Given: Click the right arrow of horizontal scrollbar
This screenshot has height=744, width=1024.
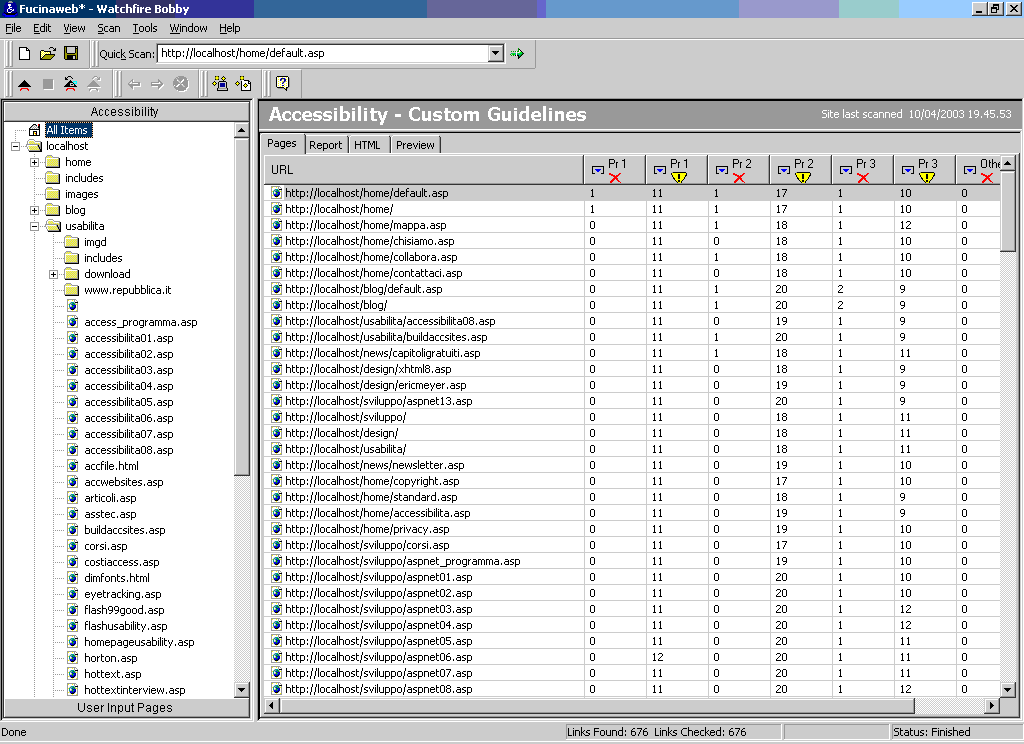Looking at the screenshot, I should (x=992, y=706).
